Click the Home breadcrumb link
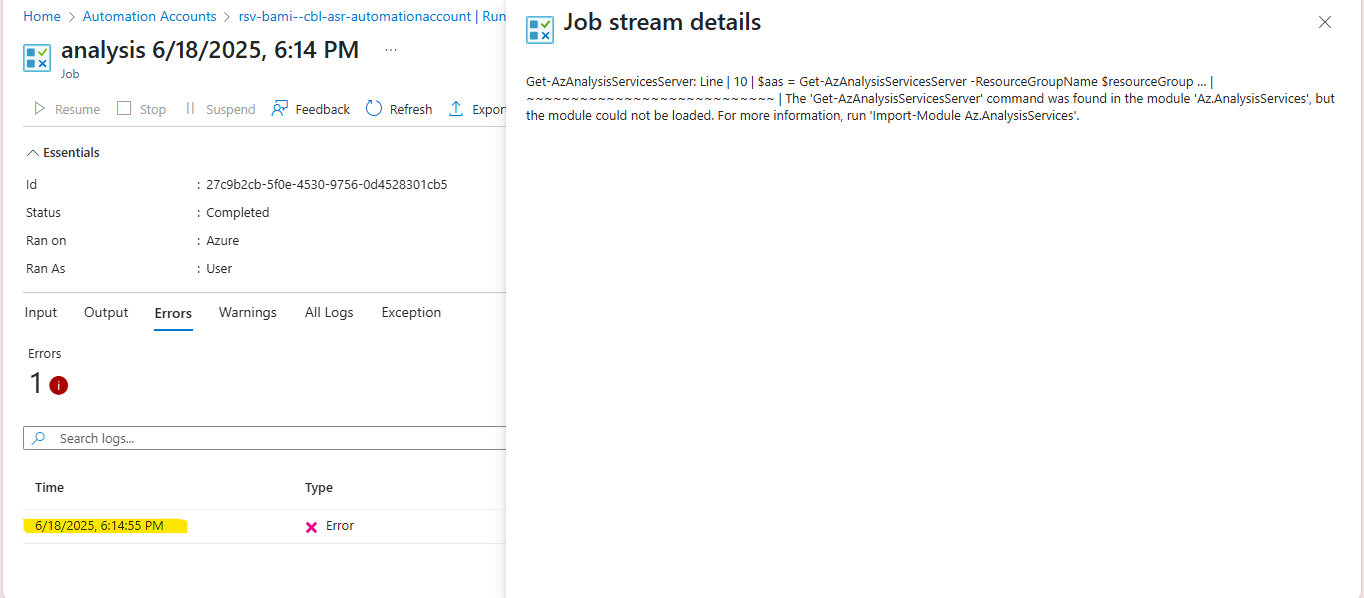The width and height of the screenshot is (1364, 598). 42,16
